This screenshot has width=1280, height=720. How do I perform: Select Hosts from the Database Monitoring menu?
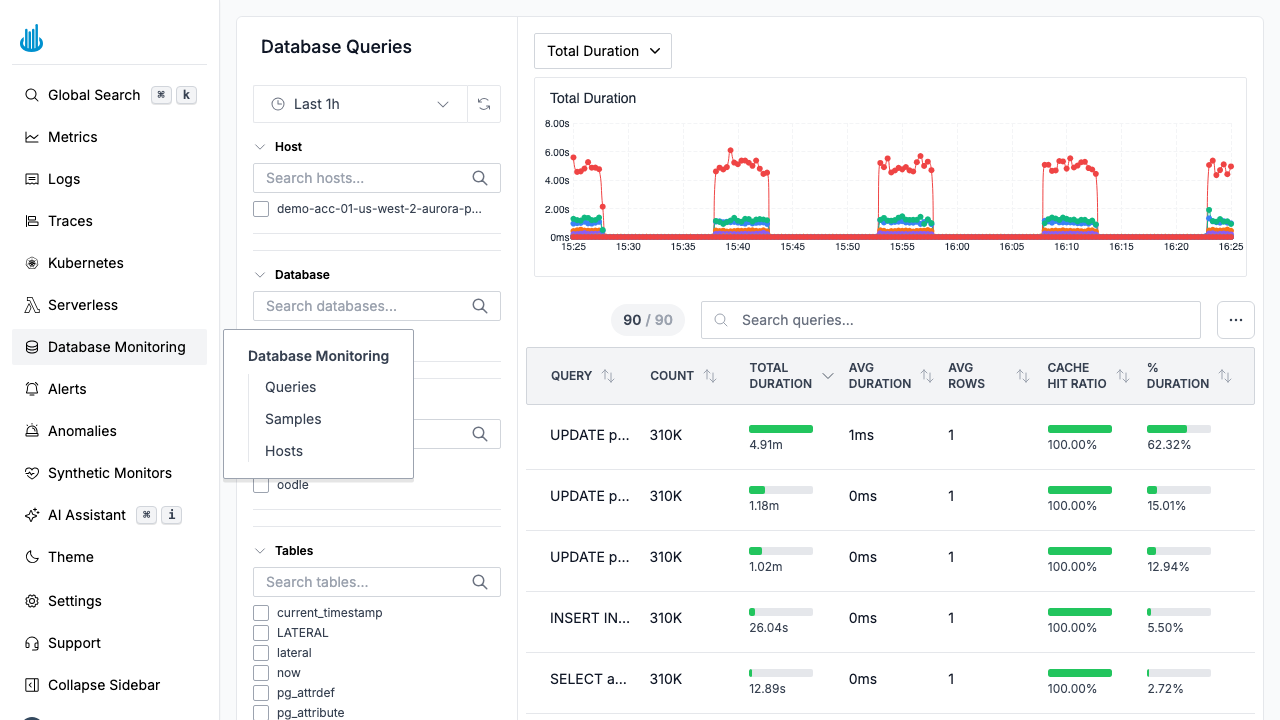(x=284, y=451)
